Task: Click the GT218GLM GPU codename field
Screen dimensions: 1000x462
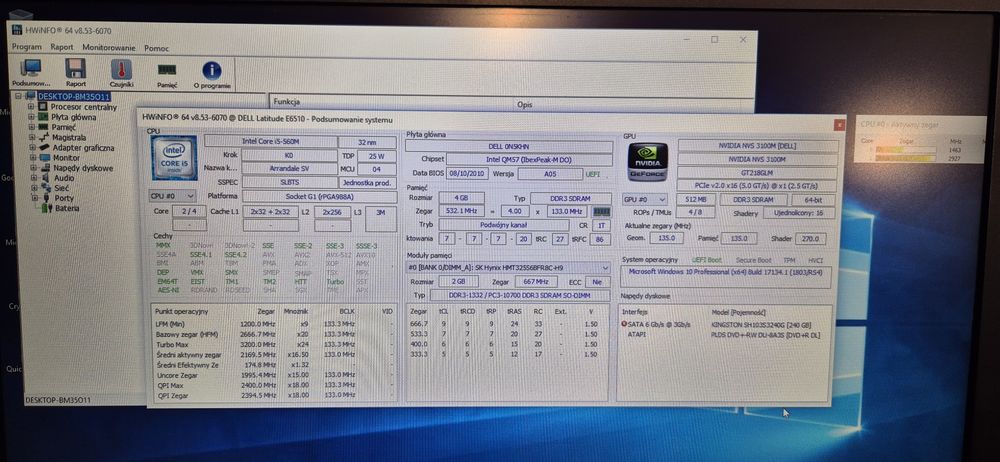Action: click(x=757, y=173)
